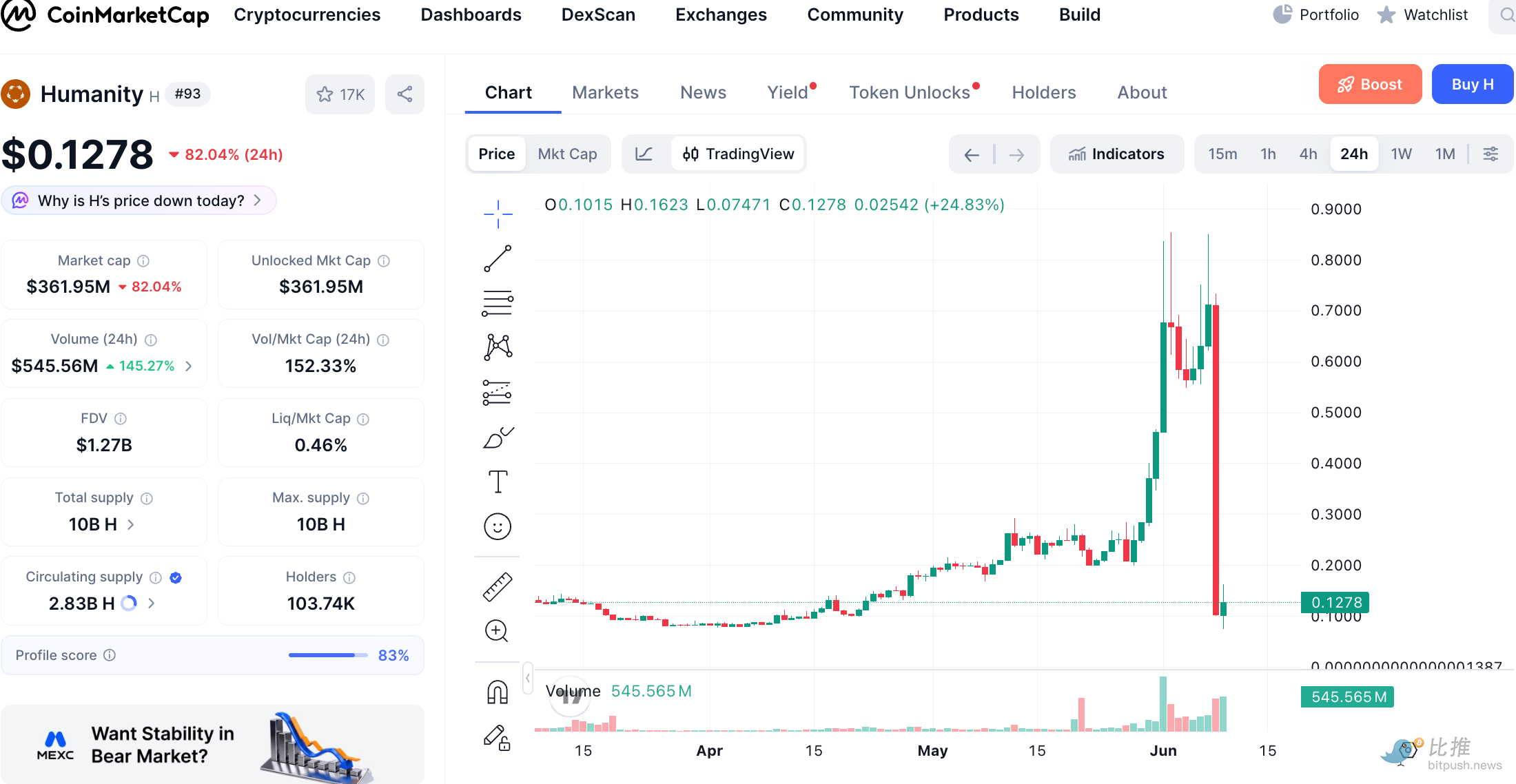Show Holders info tooltip
Screen dimensions: 1516x784
[x=349, y=577]
